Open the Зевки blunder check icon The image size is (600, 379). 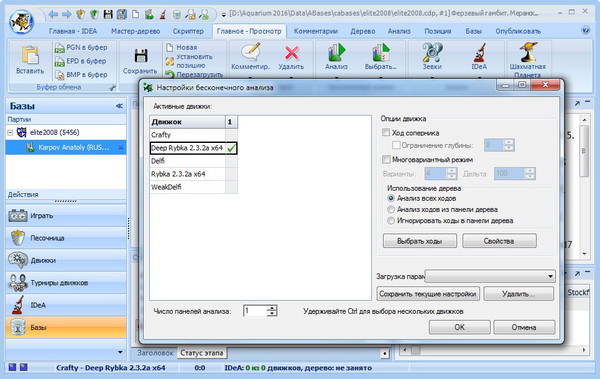click(x=432, y=53)
